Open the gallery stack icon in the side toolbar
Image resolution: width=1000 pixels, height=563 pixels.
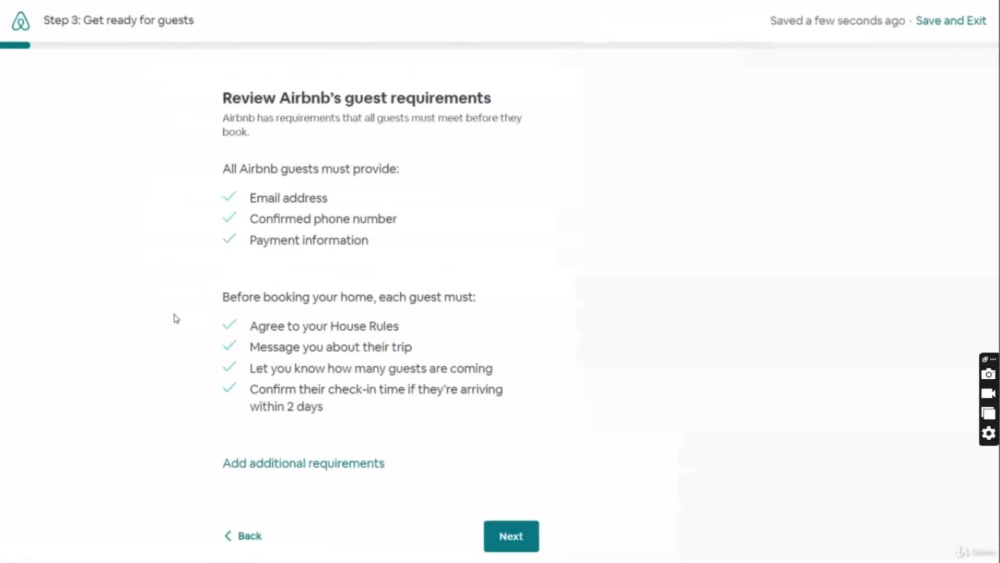click(x=988, y=414)
